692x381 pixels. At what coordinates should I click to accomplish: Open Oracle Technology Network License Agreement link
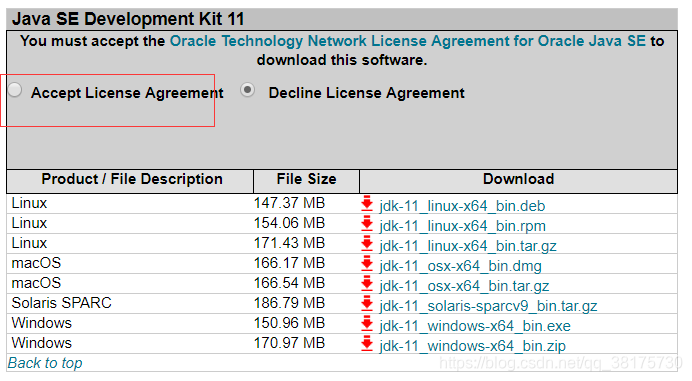coord(408,41)
